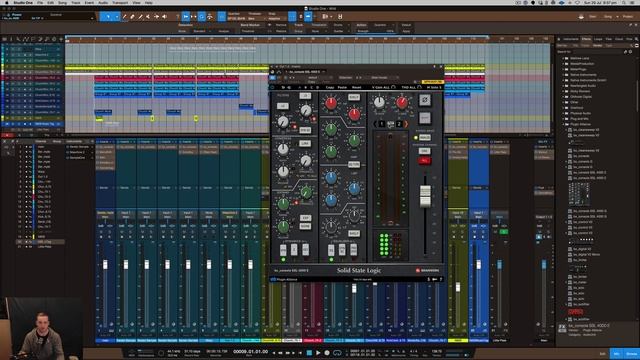The width and height of the screenshot is (640, 360).
Task: Sort the browser by Type
Action: 609,45
